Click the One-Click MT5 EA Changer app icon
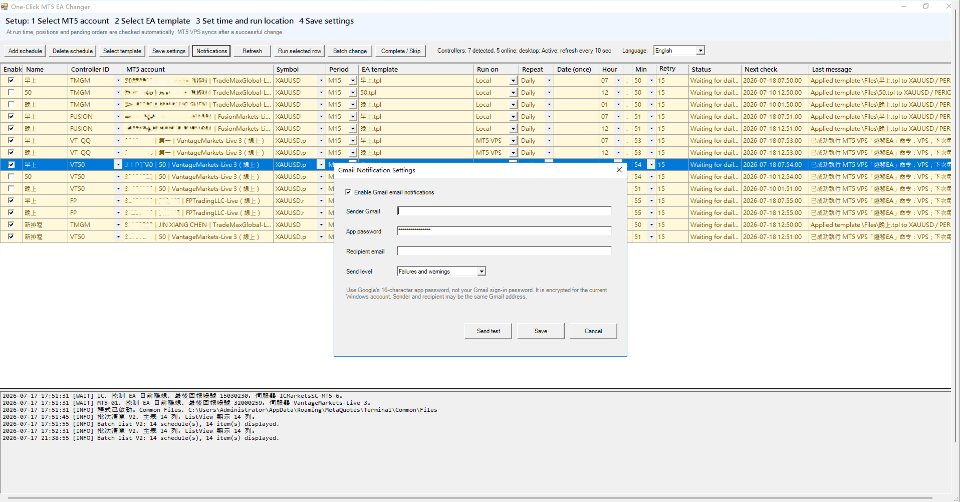The width and height of the screenshot is (960, 502). pos(5,6)
